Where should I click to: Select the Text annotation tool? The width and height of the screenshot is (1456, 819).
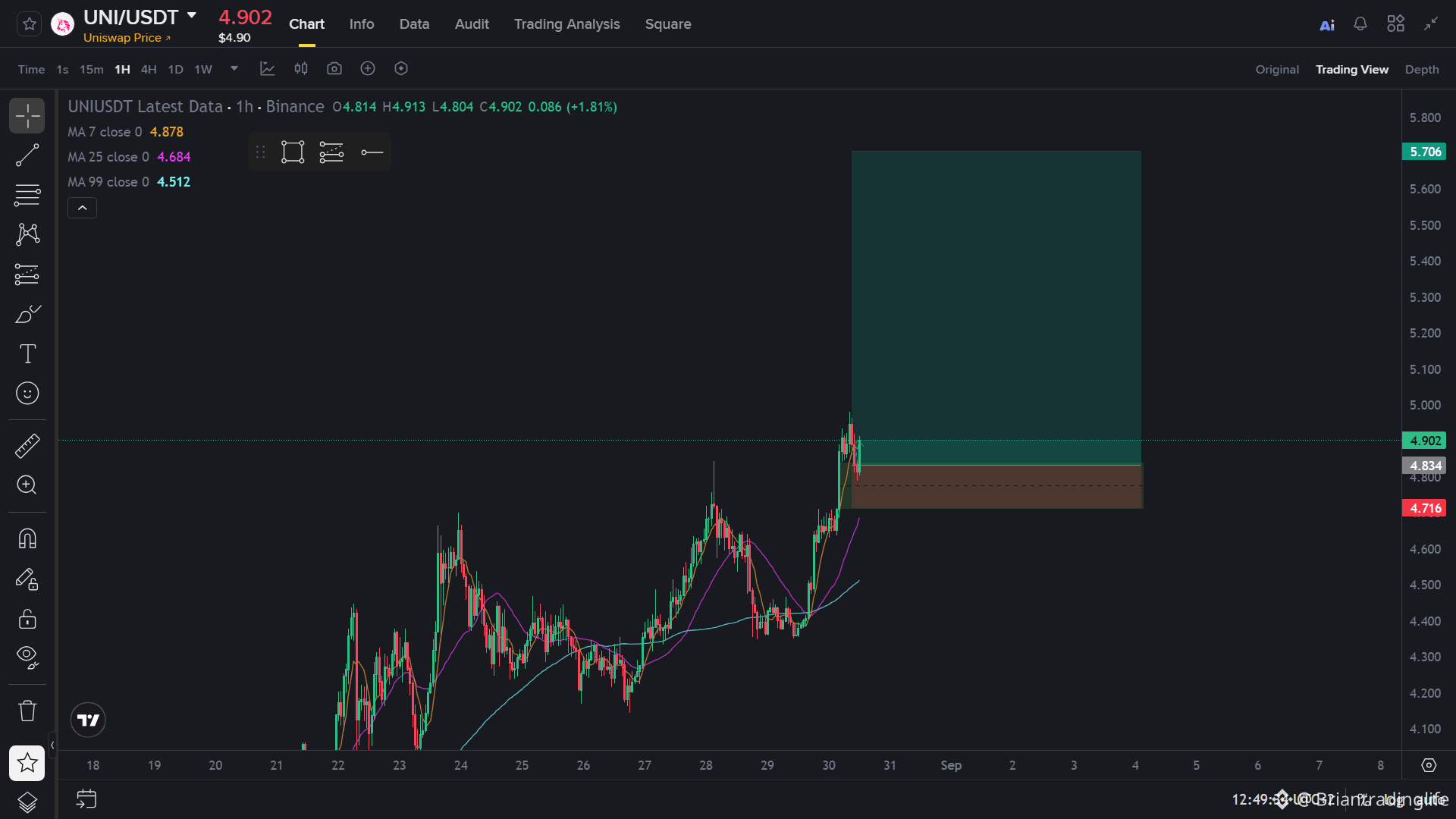click(27, 353)
